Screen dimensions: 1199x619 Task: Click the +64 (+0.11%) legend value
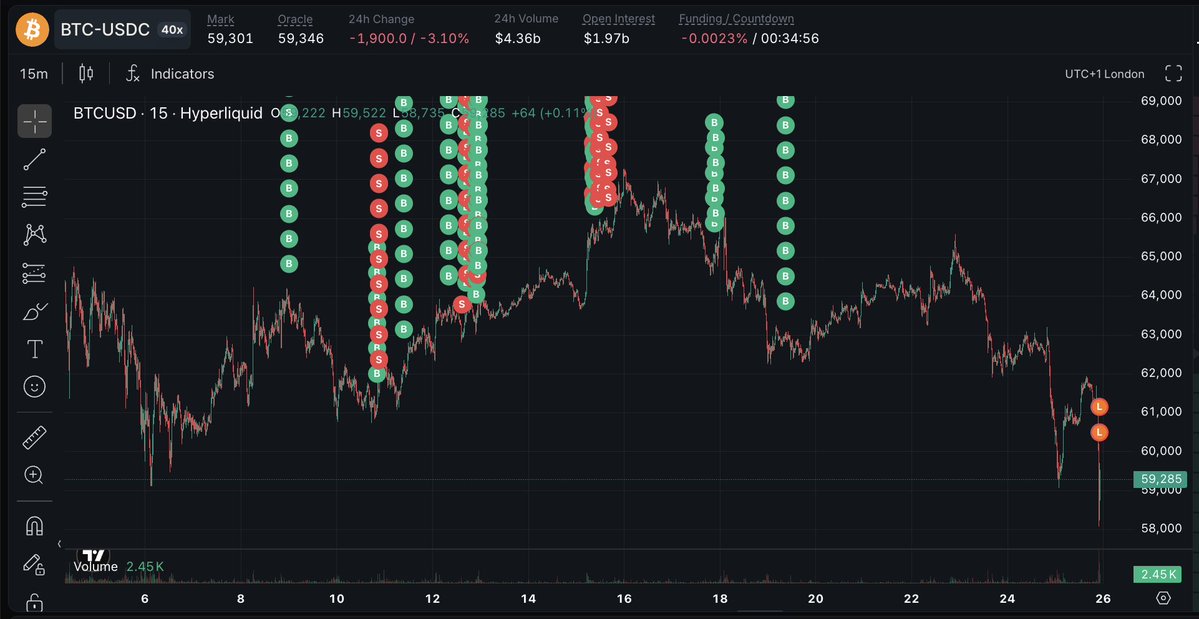pos(552,113)
